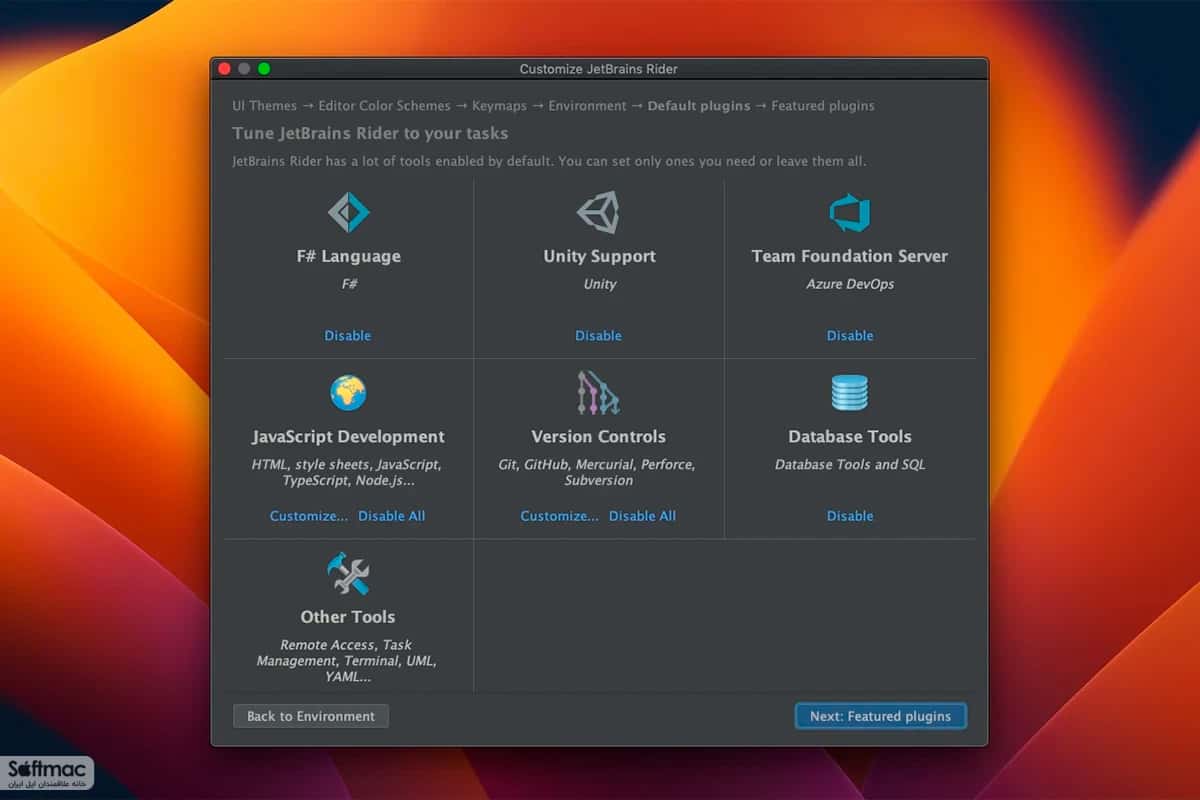Click the Team Foundation Server icon
Viewport: 1200px width, 800px height.
point(850,212)
